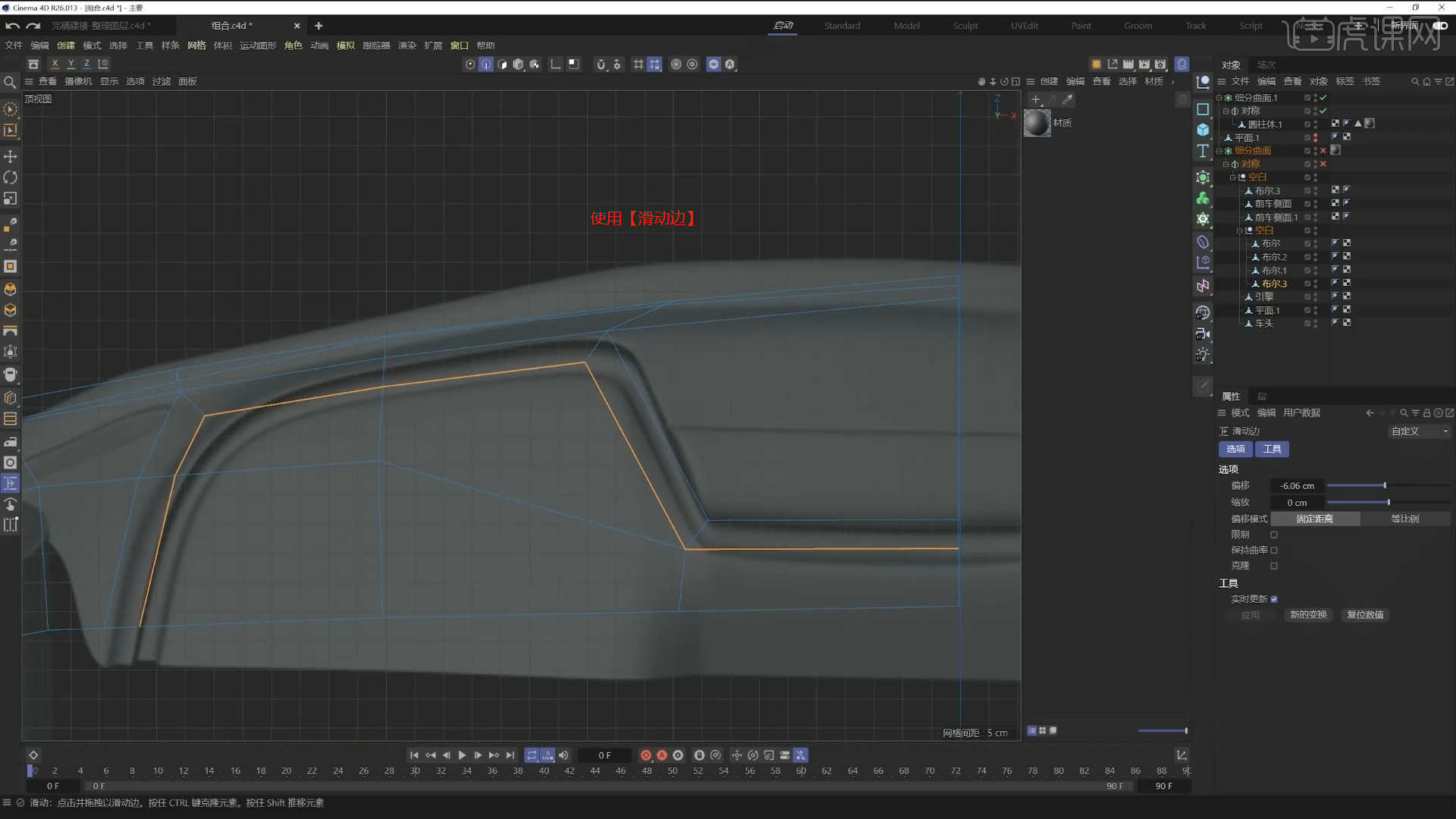Viewport: 1456px width, 819px height.
Task: Click autokey icon beside record button
Action: [661, 755]
